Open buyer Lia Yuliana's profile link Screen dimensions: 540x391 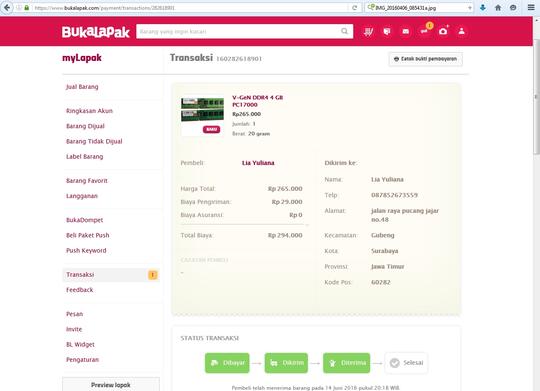258,163
